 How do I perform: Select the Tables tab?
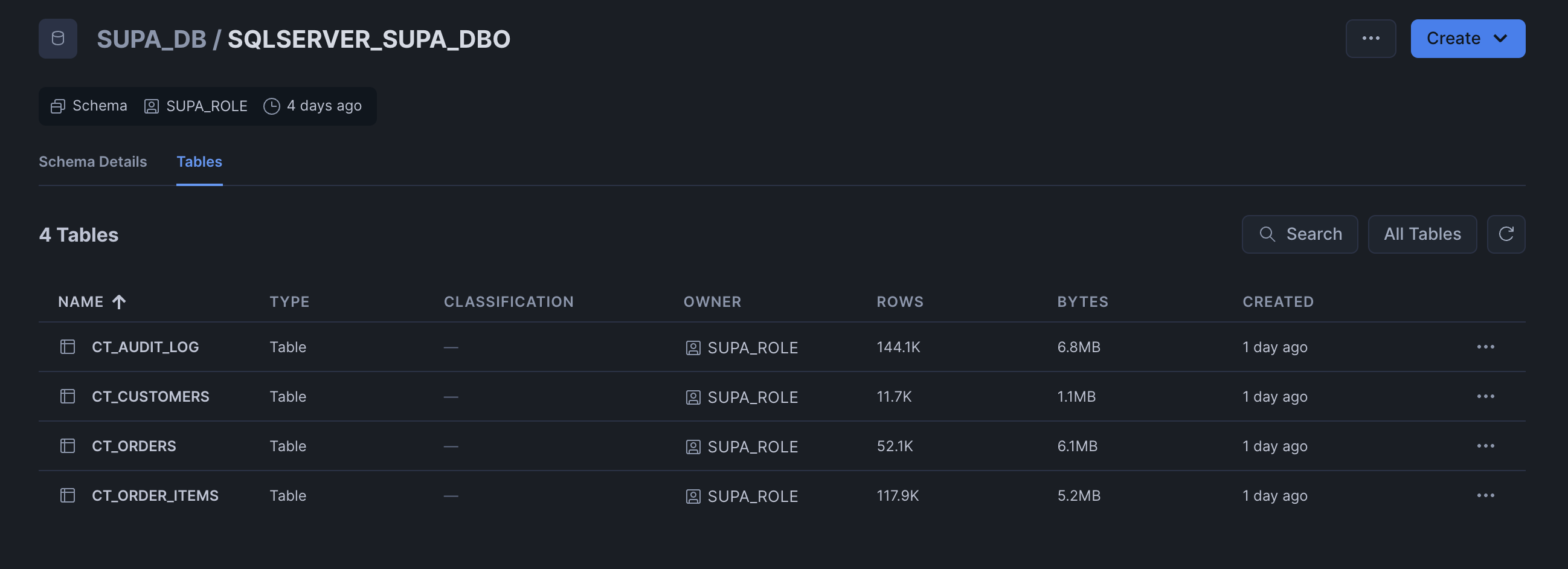coord(199,162)
